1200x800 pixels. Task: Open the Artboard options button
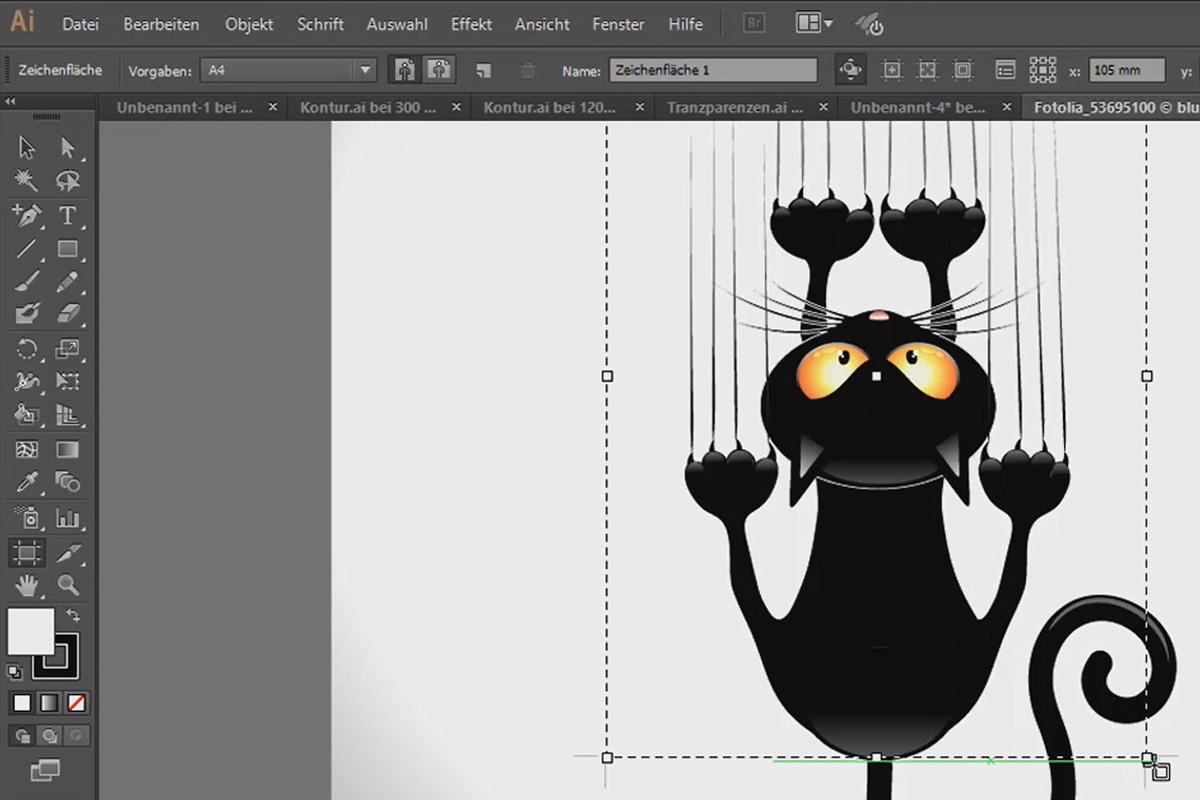1005,70
